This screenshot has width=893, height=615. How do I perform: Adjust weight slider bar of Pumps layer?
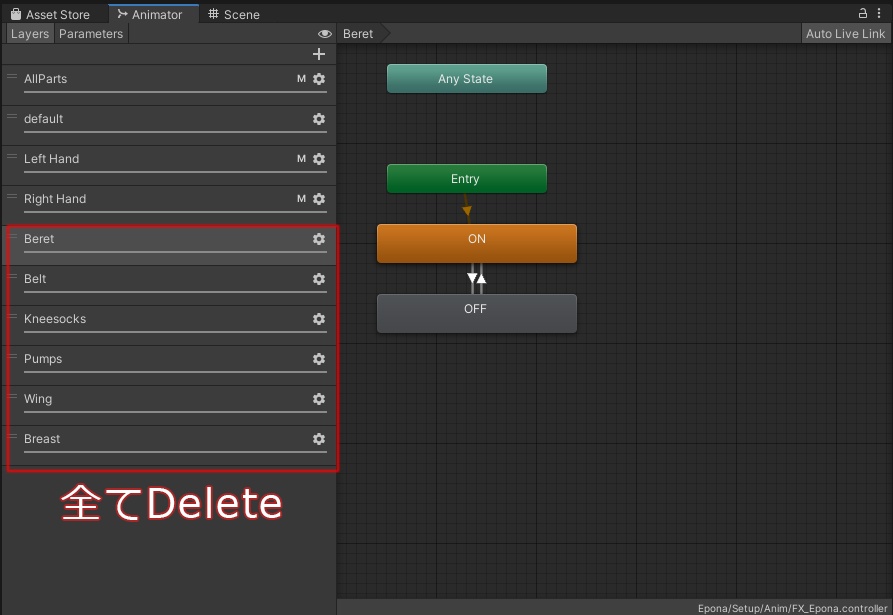click(x=175, y=372)
